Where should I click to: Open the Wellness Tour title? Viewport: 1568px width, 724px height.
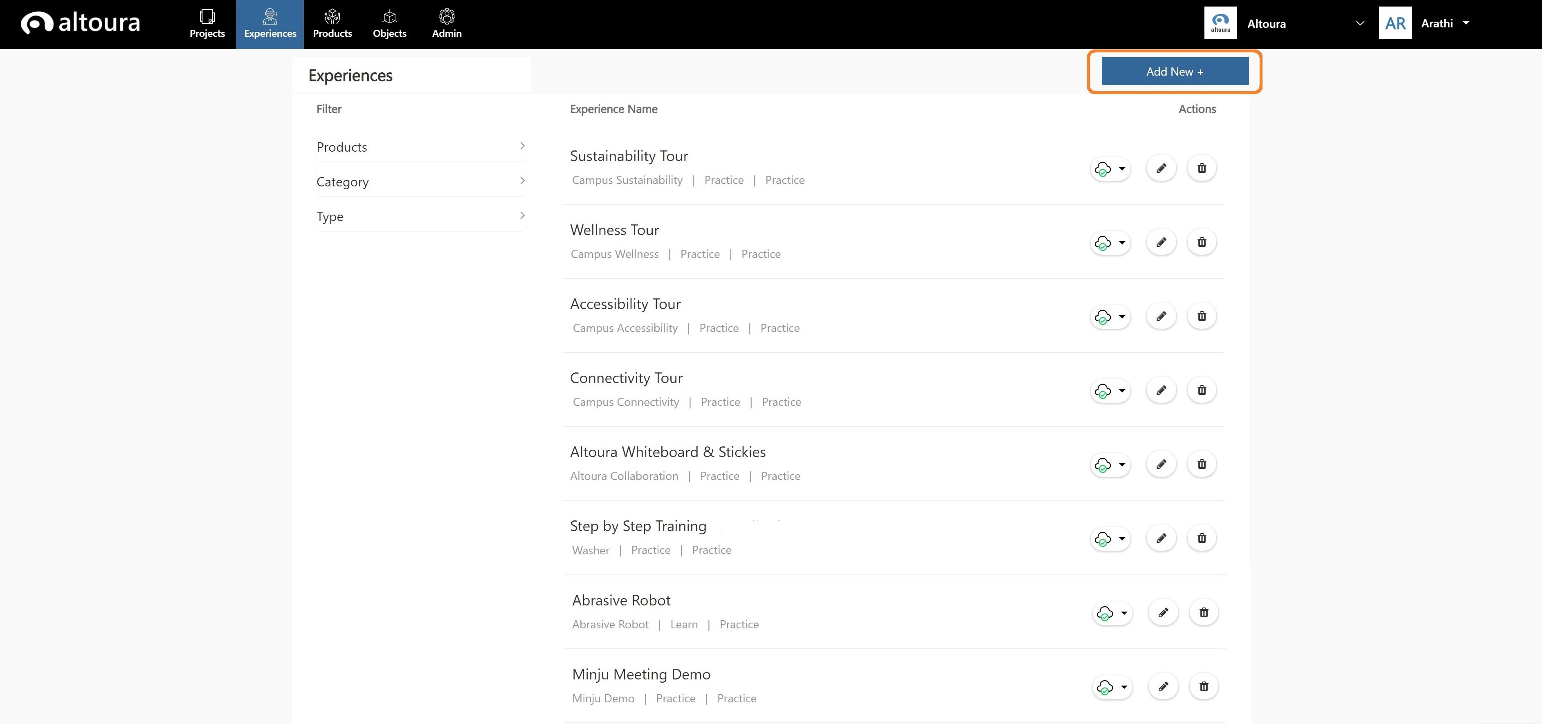614,230
